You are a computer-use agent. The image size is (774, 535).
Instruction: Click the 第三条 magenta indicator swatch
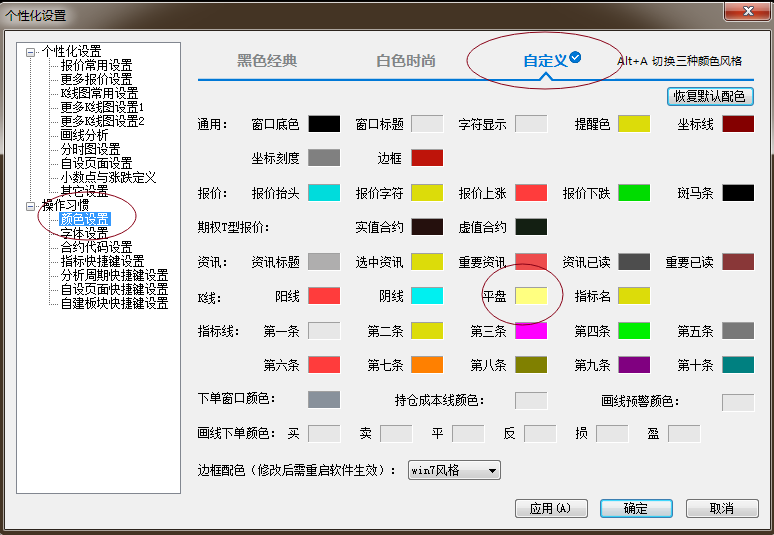[x=531, y=330]
